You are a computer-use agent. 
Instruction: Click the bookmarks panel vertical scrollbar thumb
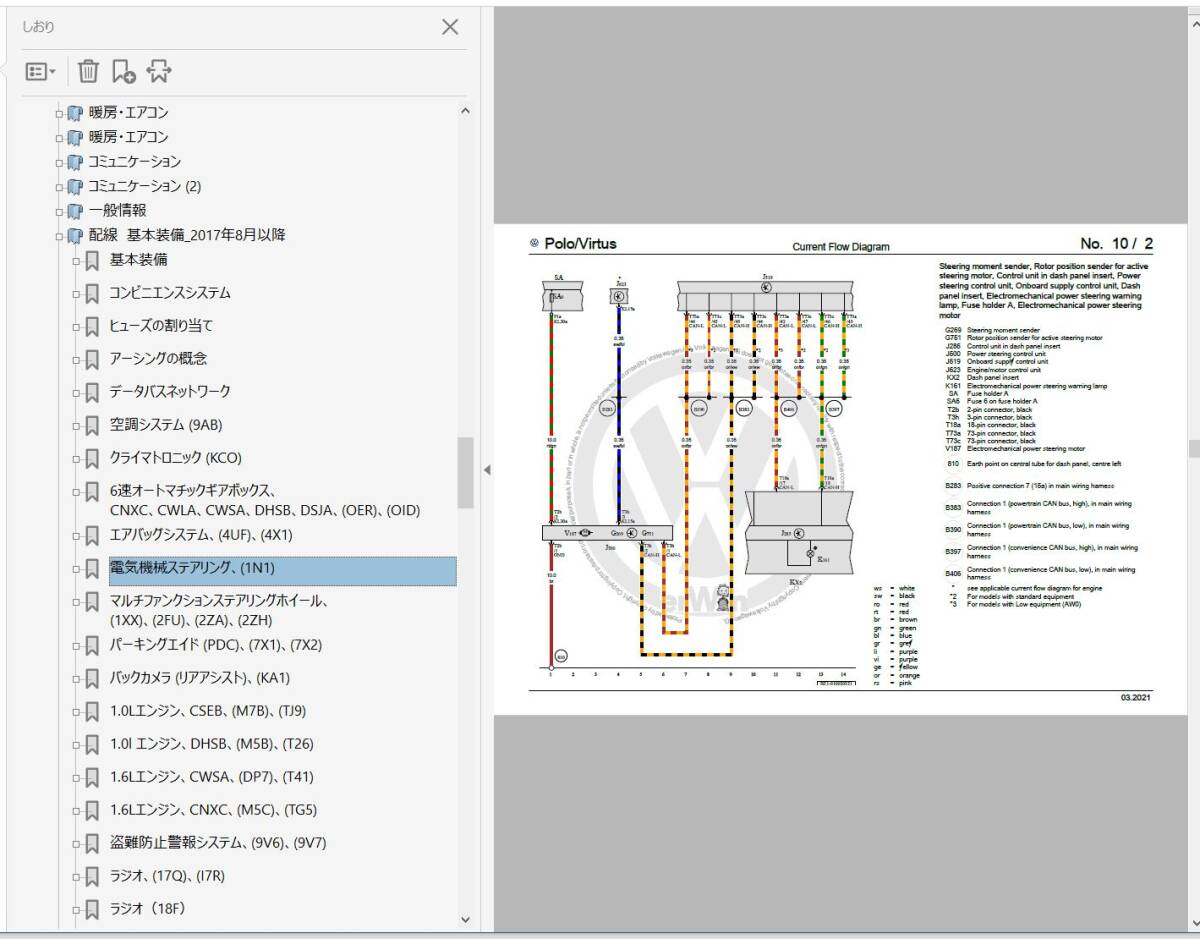(465, 472)
